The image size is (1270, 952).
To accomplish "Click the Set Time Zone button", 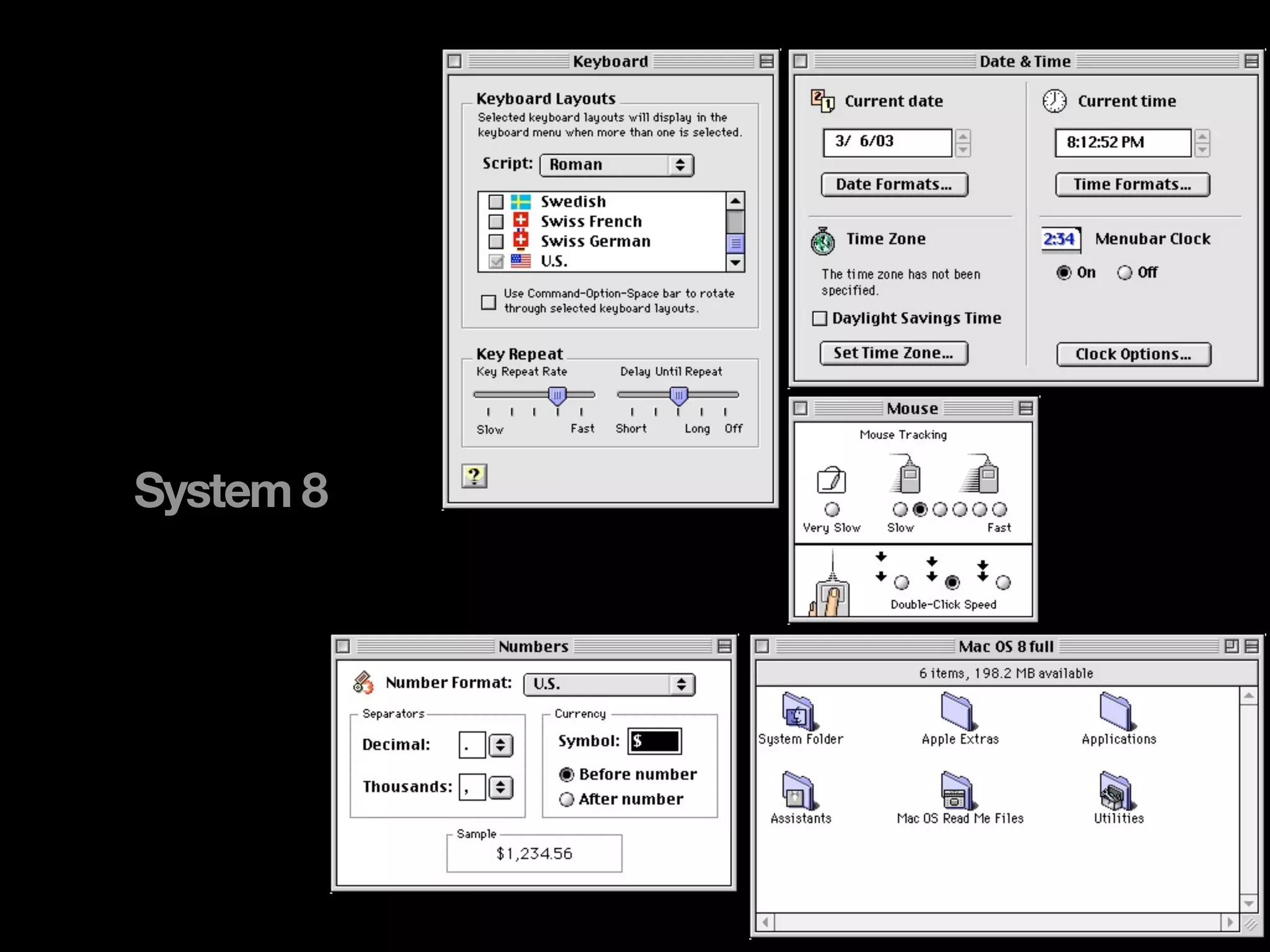I will coord(894,353).
